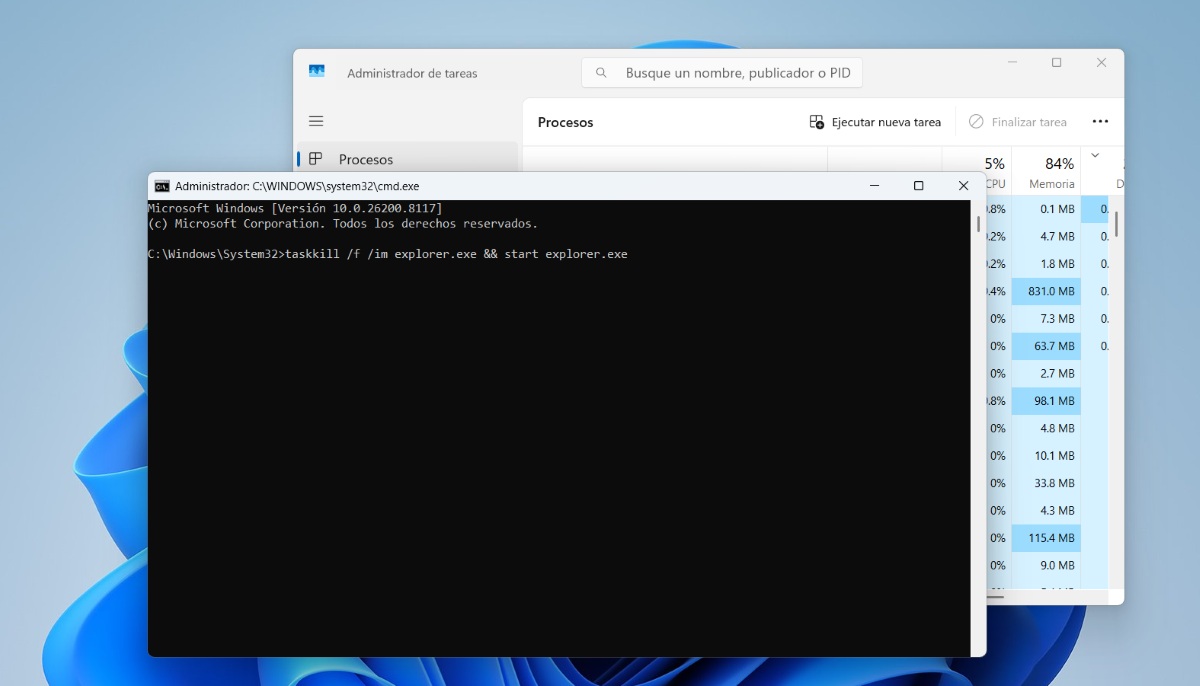Minimize the cmd.exe window

click(874, 186)
